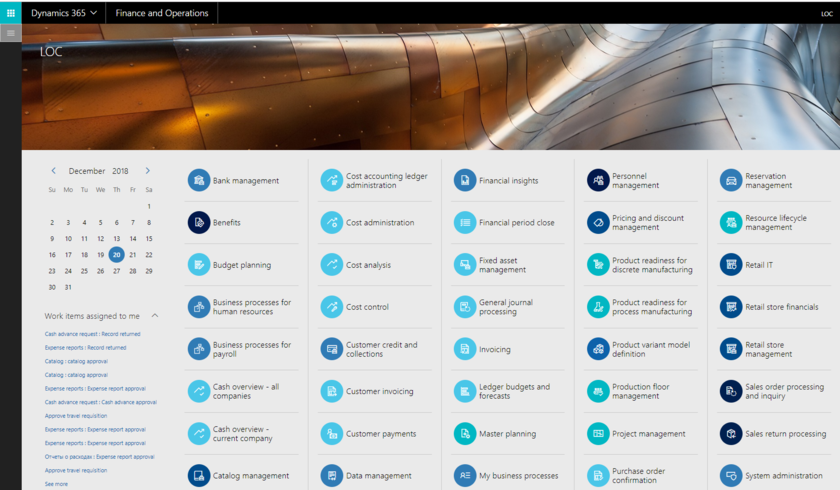Go to next month in calendar
Viewport: 840px width, 490px height.
tap(148, 171)
